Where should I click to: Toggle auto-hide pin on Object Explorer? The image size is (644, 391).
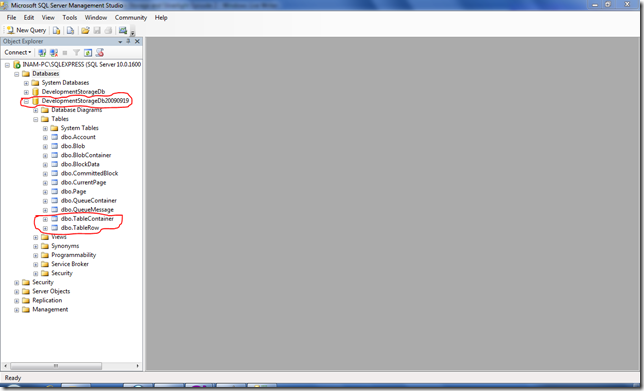pyautogui.click(x=129, y=41)
